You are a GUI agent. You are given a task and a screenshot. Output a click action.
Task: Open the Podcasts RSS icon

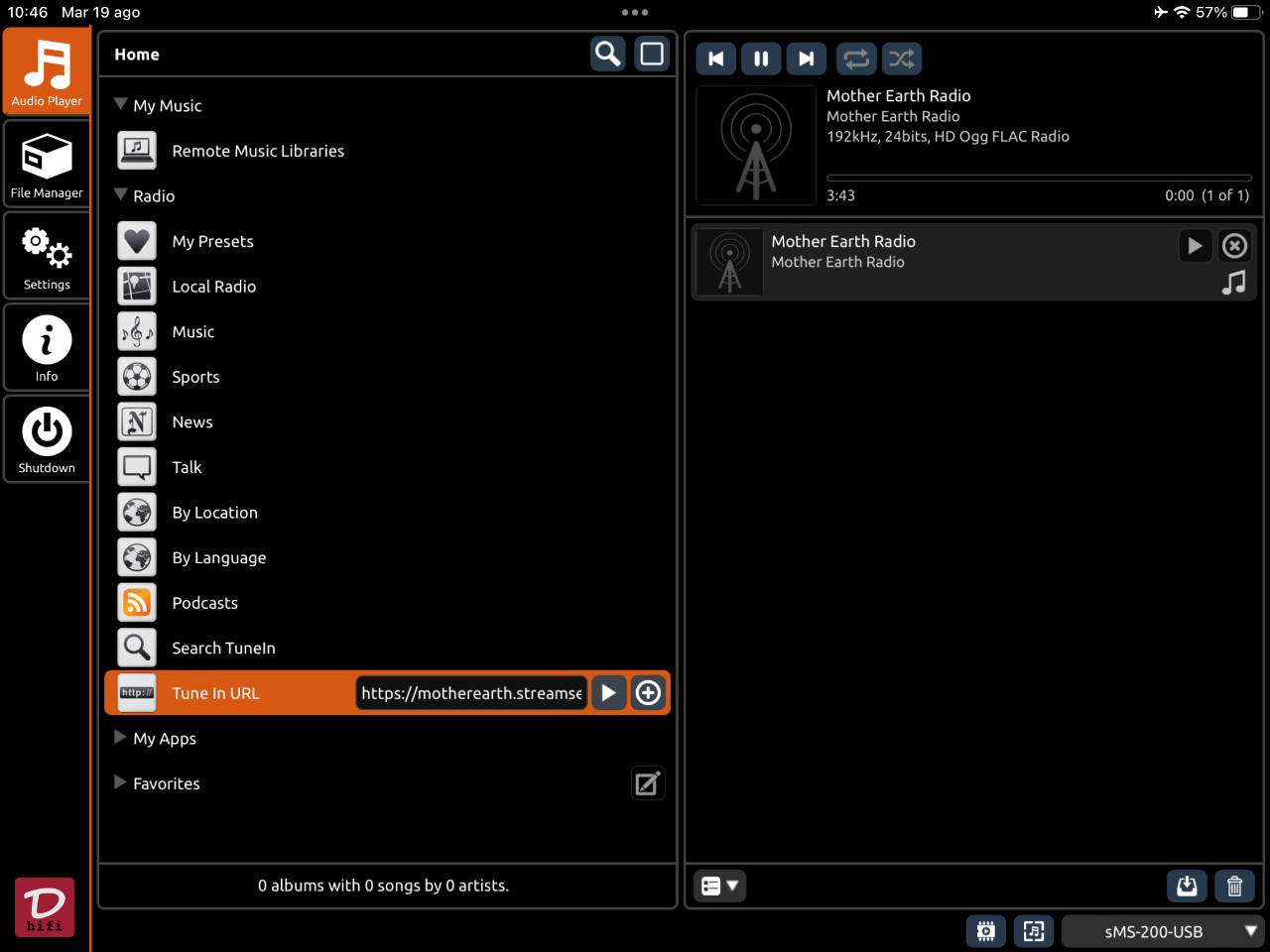click(137, 603)
